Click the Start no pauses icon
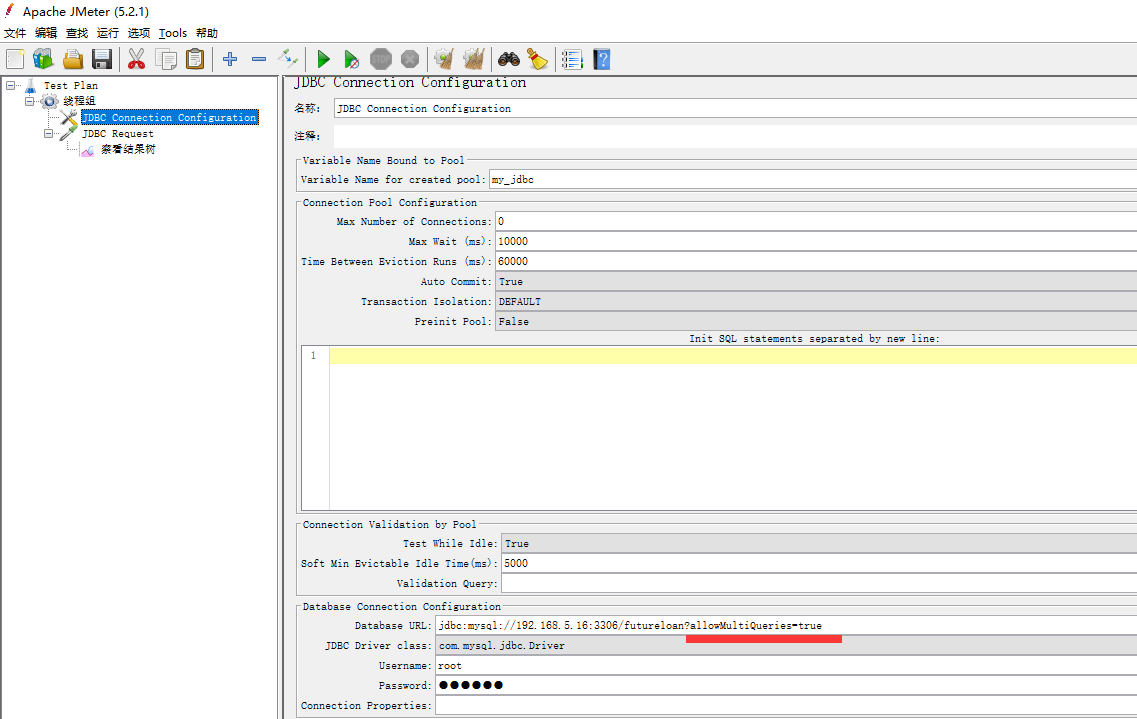The height and width of the screenshot is (719, 1137). coord(351,60)
